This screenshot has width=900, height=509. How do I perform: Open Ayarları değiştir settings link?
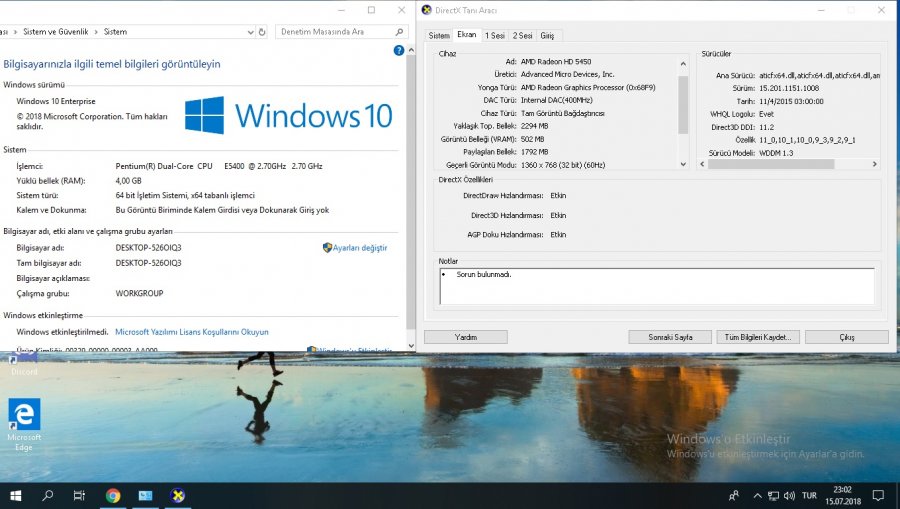360,248
